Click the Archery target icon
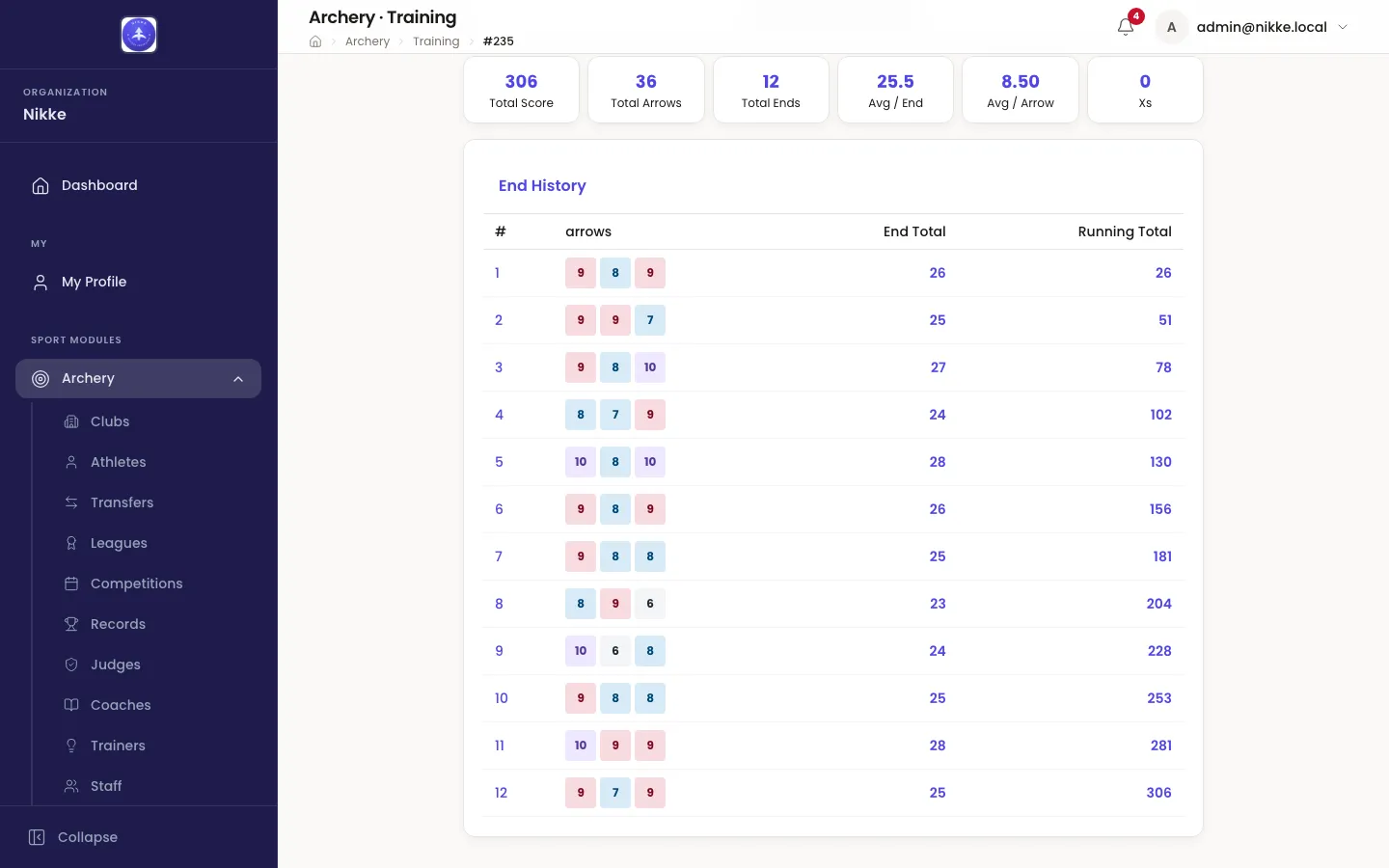The height and width of the screenshot is (868, 1389). click(41, 378)
